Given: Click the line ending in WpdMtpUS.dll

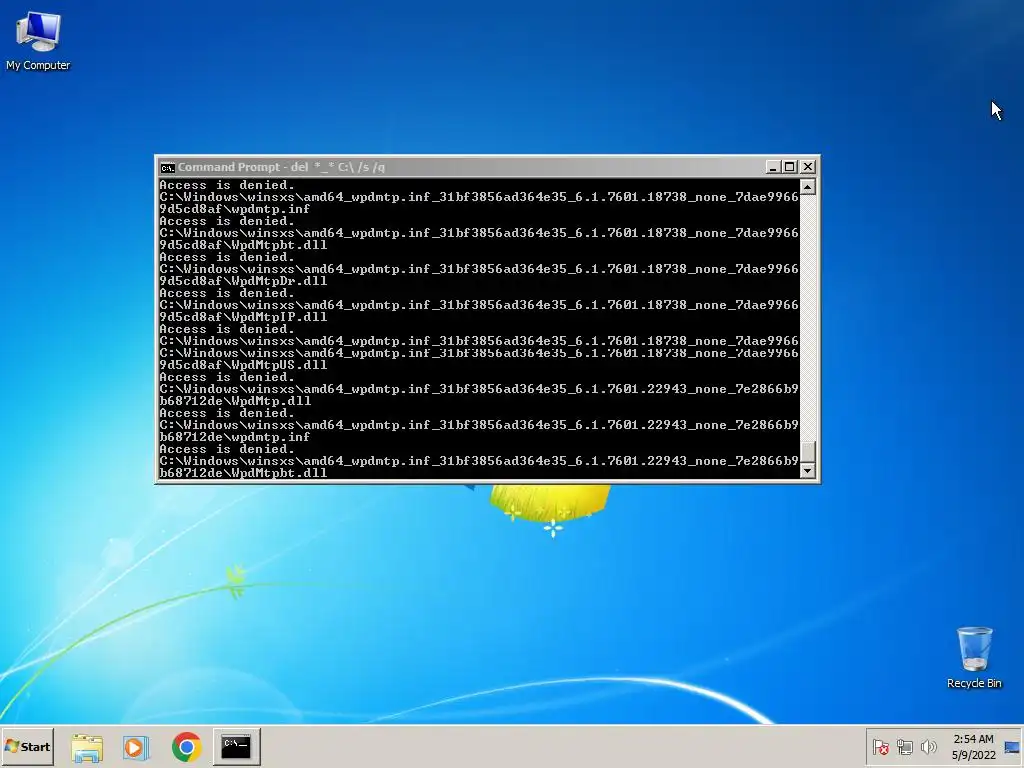Looking at the screenshot, I should [x=243, y=365].
